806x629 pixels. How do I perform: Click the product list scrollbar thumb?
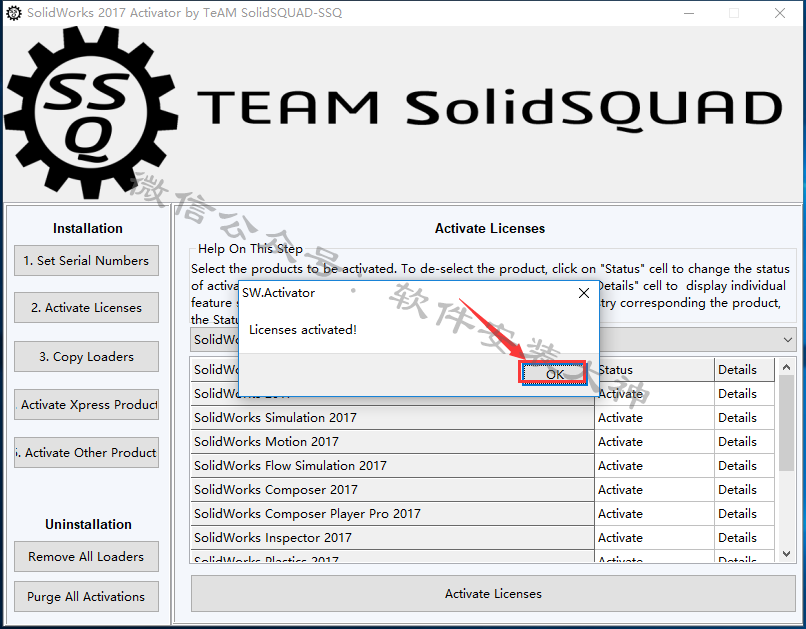tap(786, 423)
